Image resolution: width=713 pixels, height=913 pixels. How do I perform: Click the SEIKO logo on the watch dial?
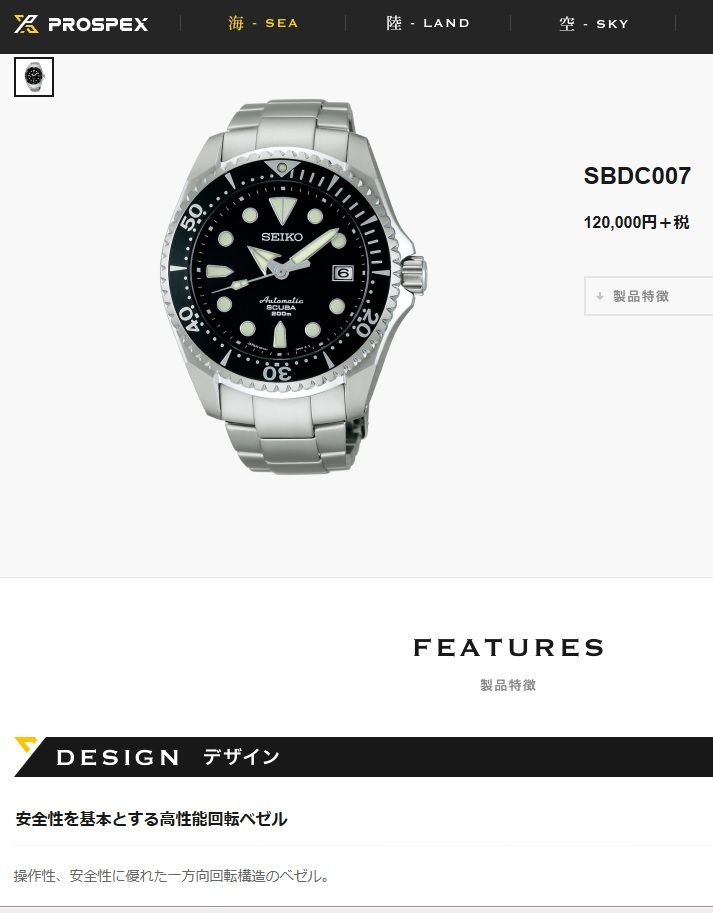point(282,237)
